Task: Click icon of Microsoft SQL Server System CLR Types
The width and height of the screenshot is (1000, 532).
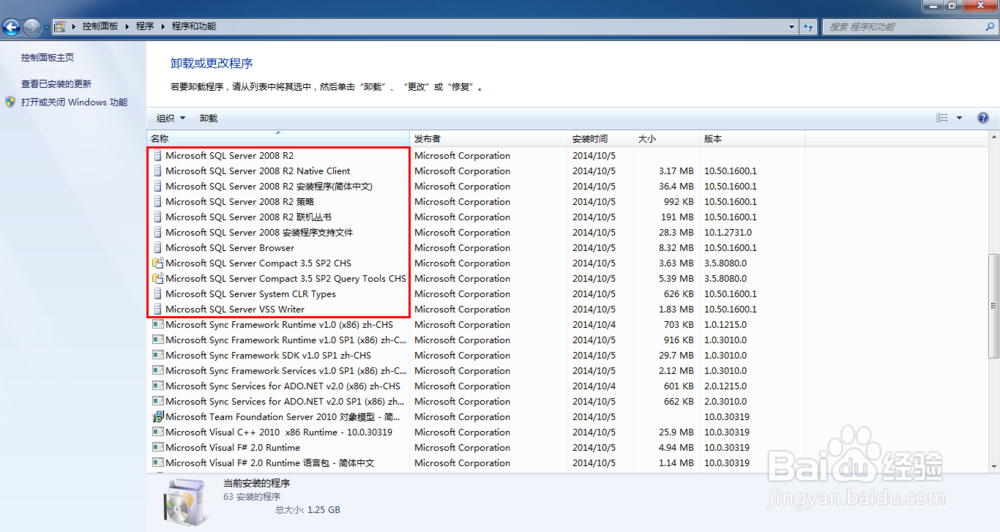Action: pyautogui.click(x=158, y=294)
